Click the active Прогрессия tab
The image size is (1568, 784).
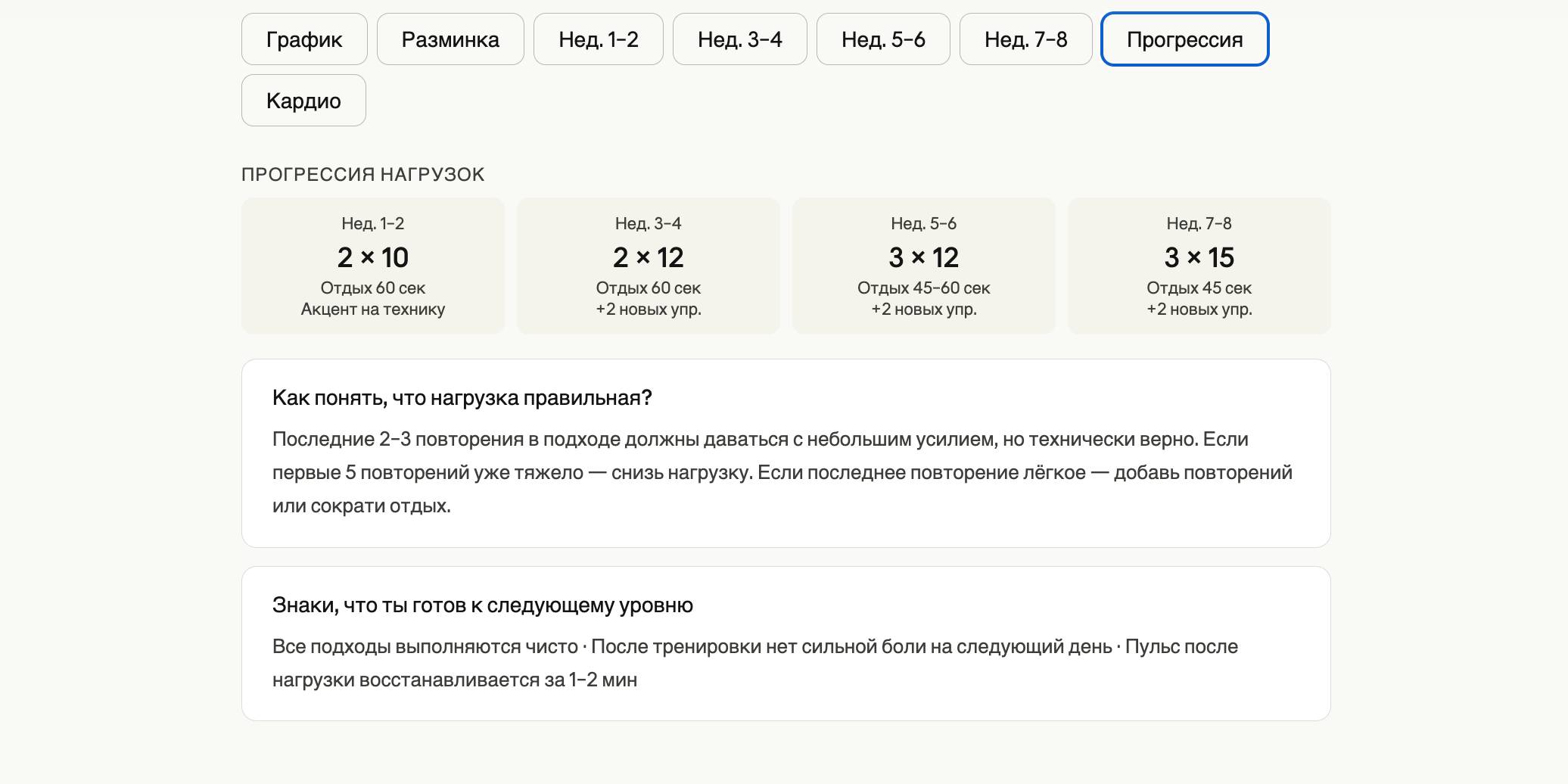point(1184,39)
